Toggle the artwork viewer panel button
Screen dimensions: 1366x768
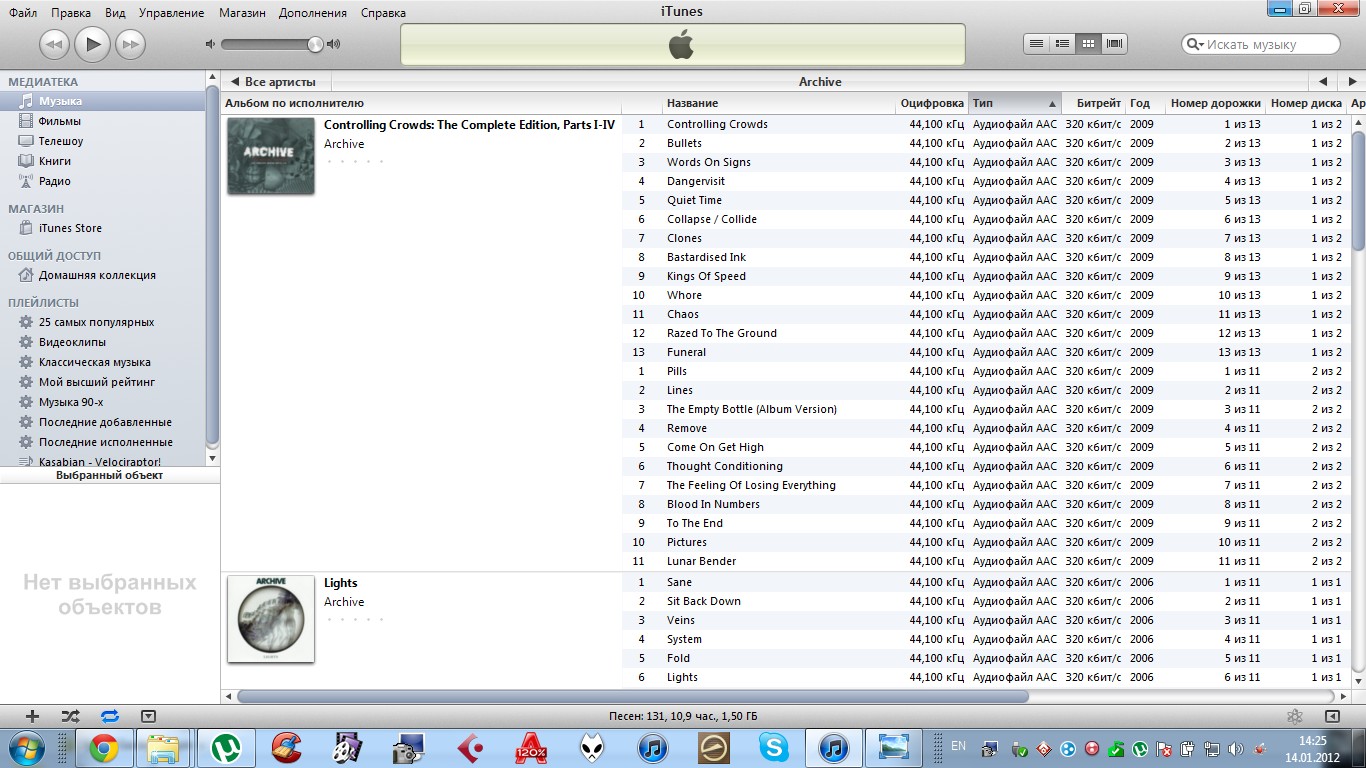tap(148, 716)
